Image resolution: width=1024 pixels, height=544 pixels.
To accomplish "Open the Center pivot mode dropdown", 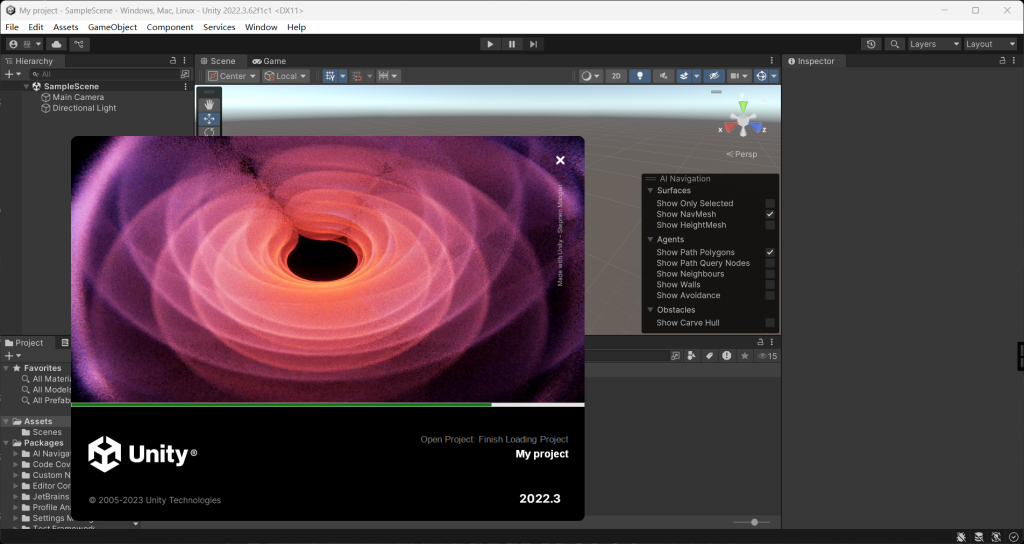I will click(x=232, y=76).
